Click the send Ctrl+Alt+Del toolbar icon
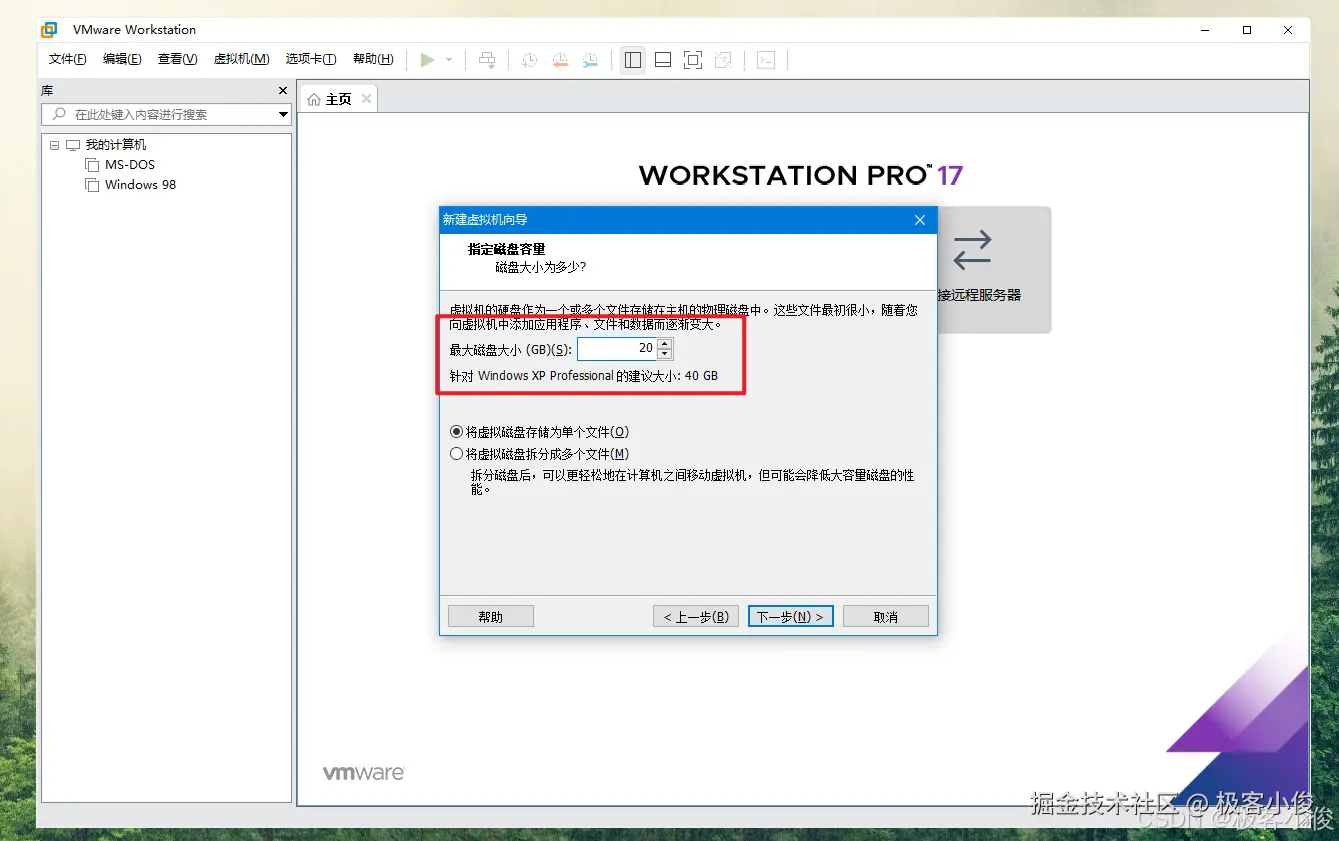Viewport: 1339px width, 841px height. [487, 60]
